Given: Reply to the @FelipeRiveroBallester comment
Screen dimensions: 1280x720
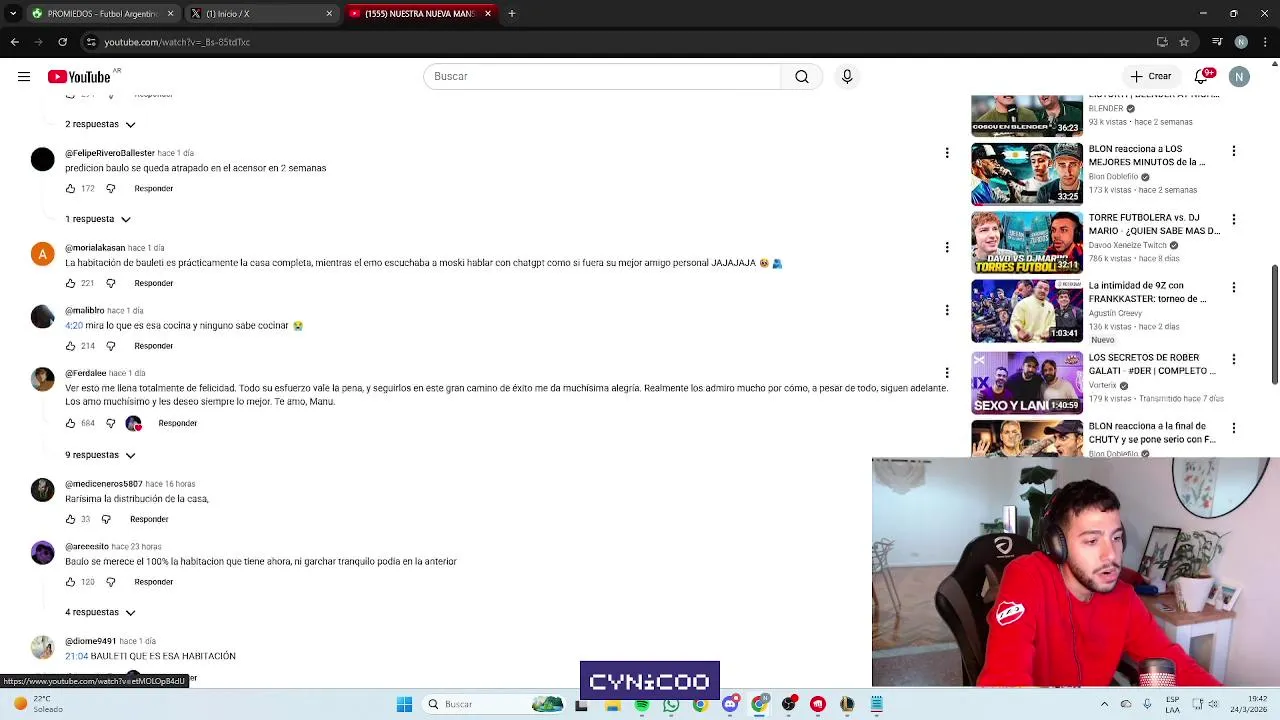Looking at the screenshot, I should tap(153, 189).
